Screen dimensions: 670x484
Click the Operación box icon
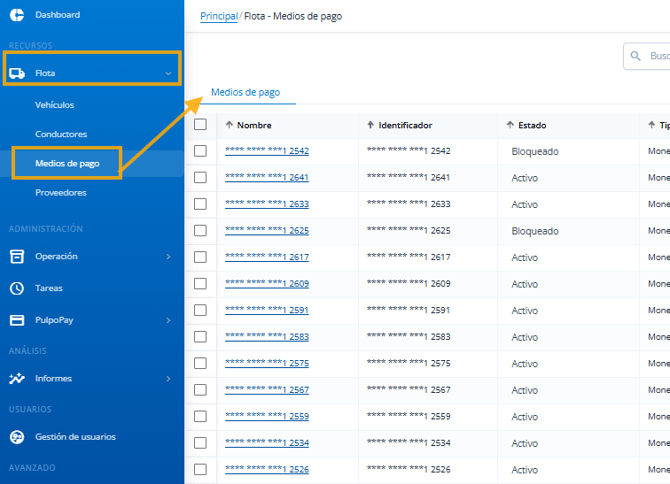(x=17, y=256)
